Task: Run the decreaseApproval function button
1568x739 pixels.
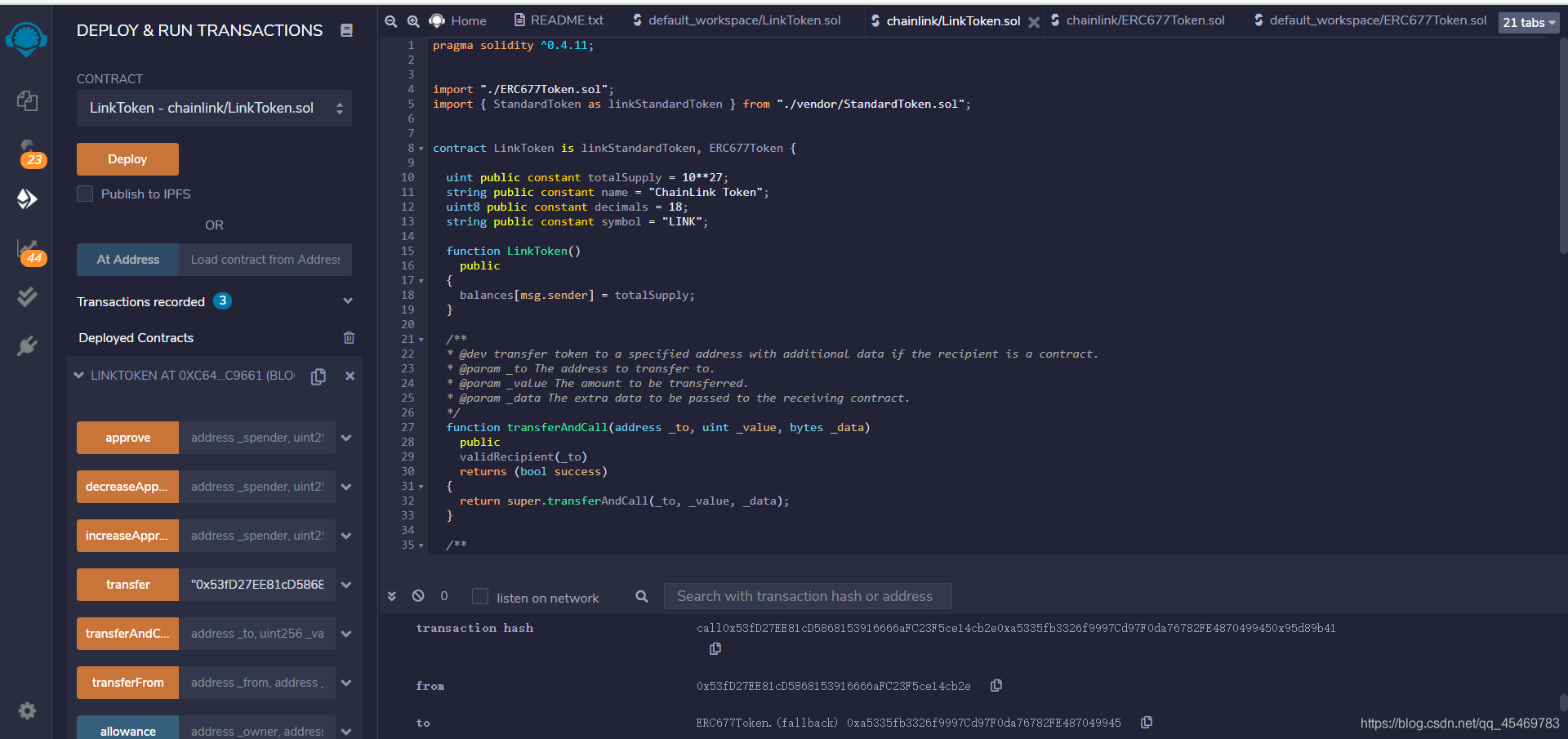Action: pos(128,487)
